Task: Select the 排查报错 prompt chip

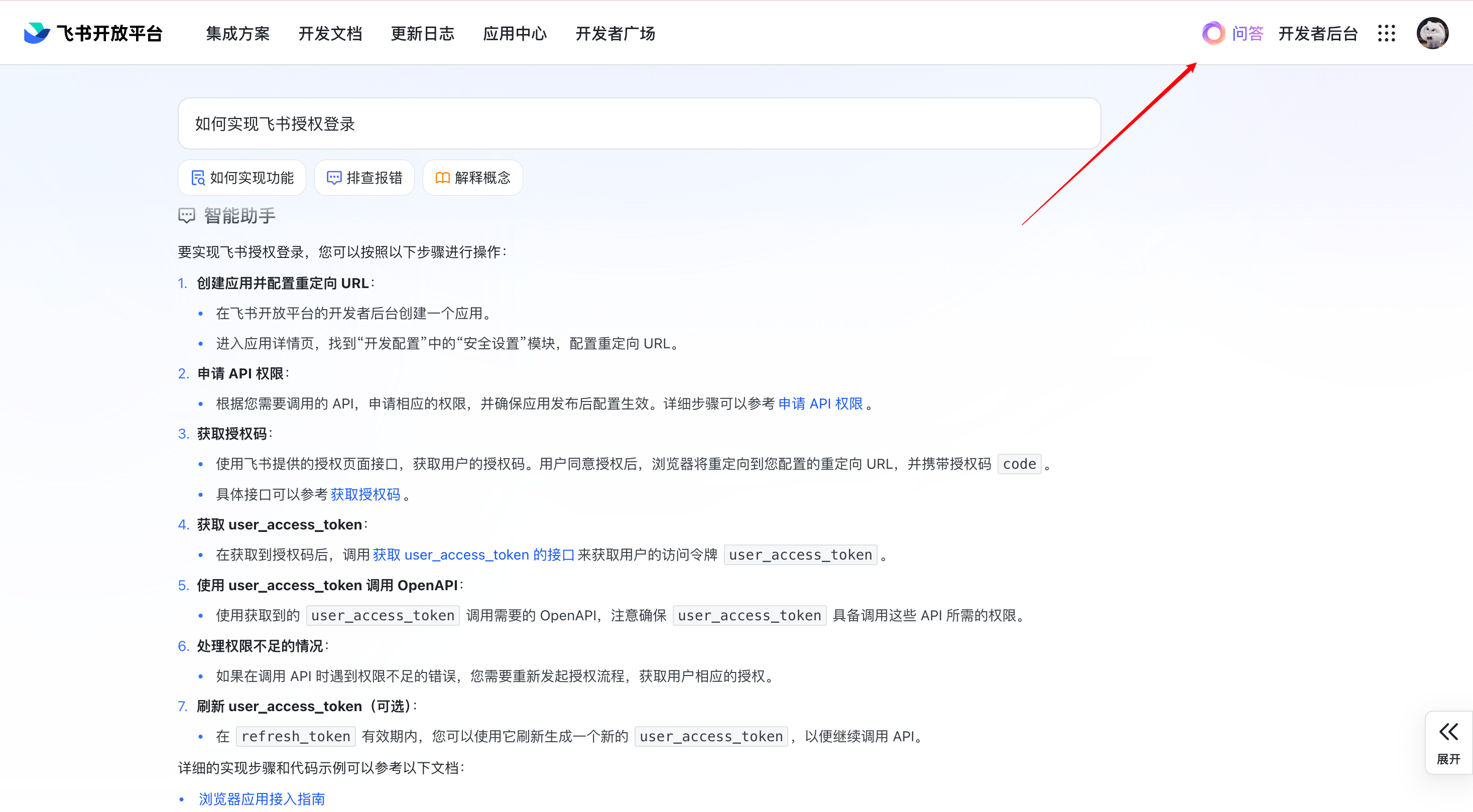Action: coord(364,178)
